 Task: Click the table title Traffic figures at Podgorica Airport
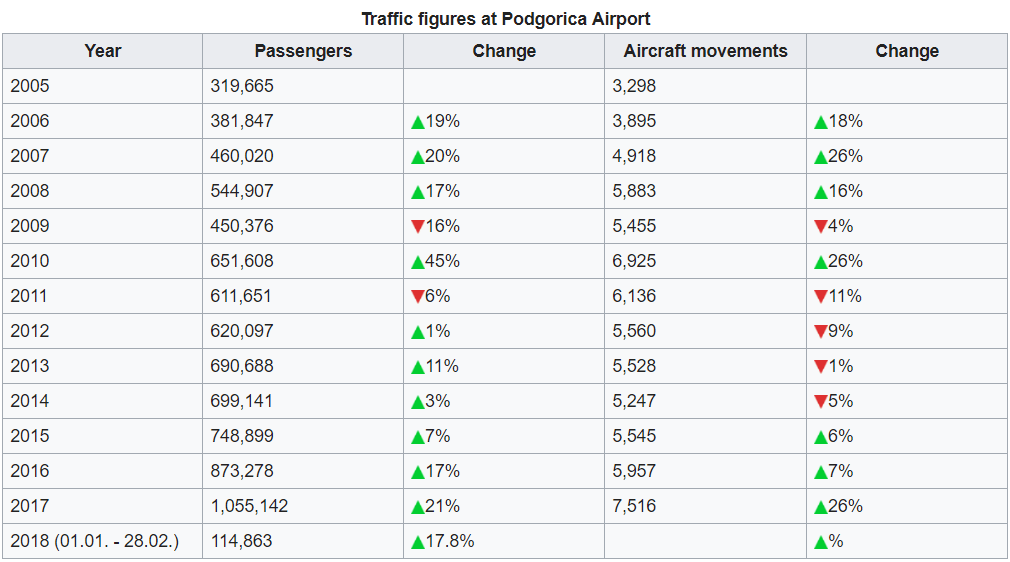click(x=506, y=19)
